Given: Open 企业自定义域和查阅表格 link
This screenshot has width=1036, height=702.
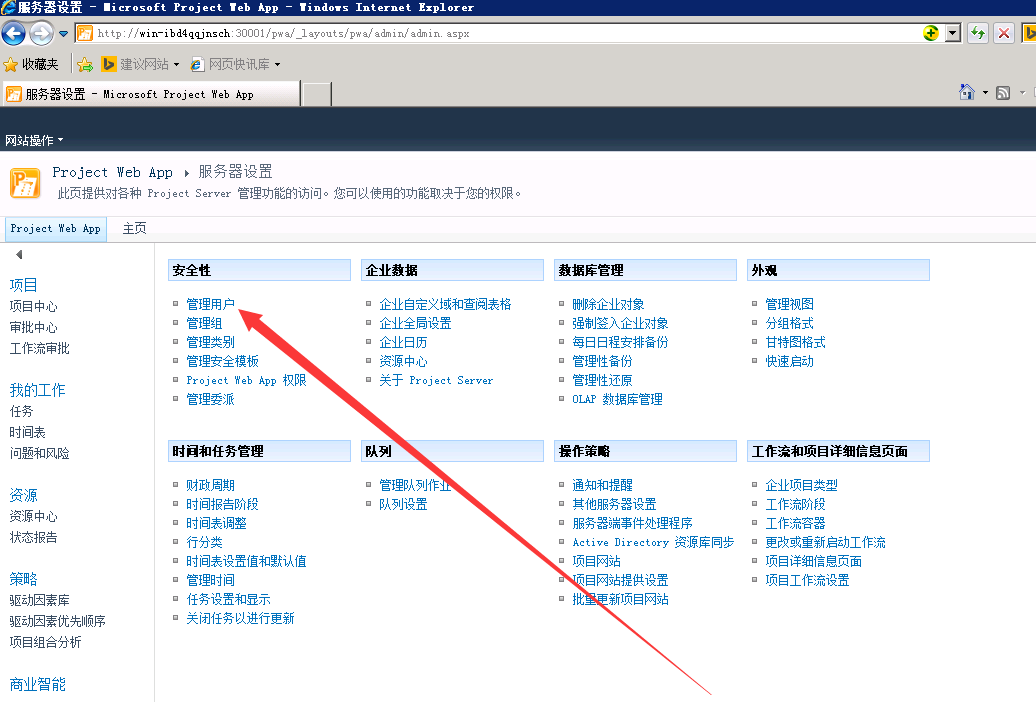Looking at the screenshot, I should pyautogui.click(x=445, y=304).
